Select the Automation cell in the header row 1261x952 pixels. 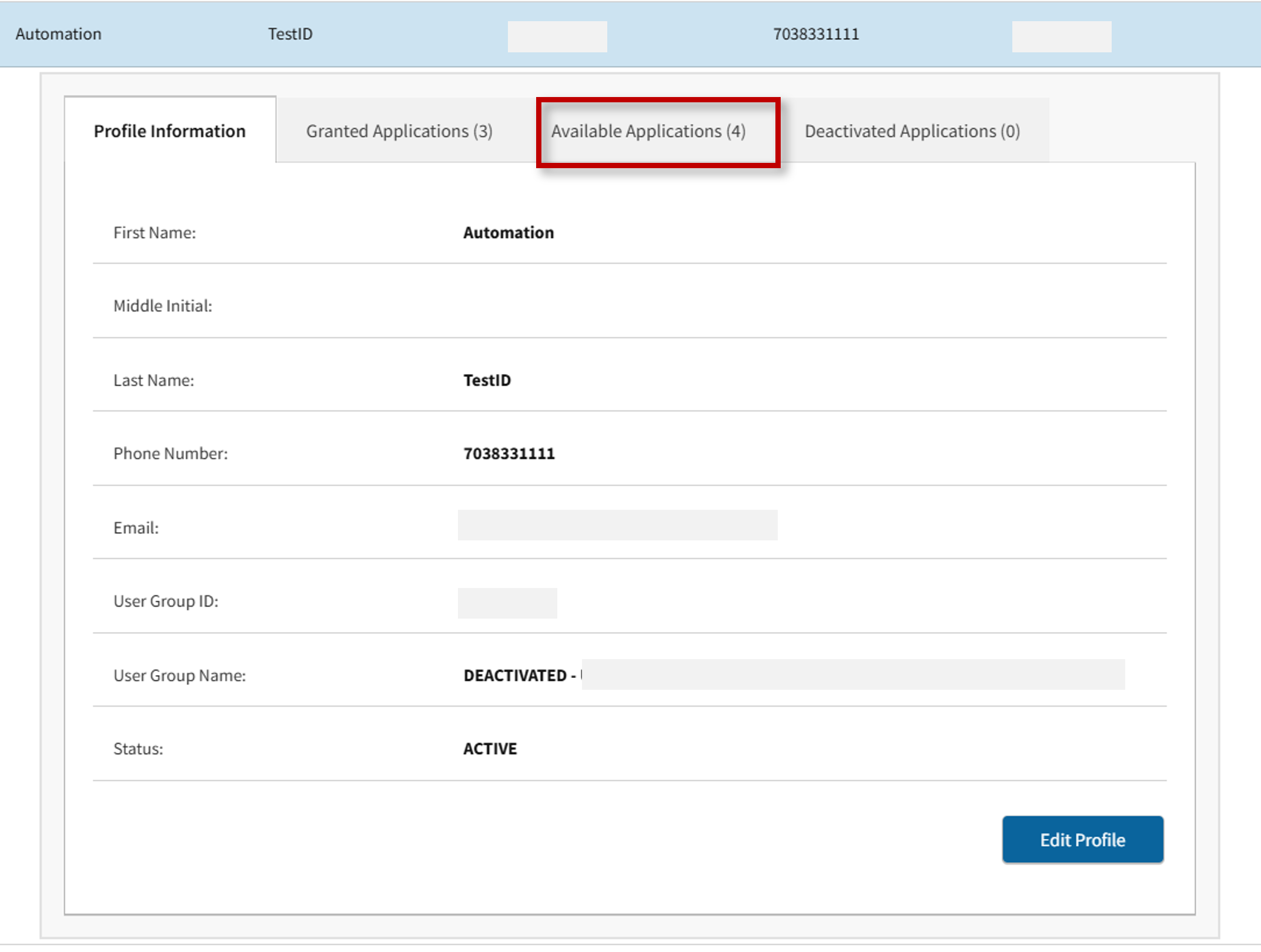pos(59,34)
